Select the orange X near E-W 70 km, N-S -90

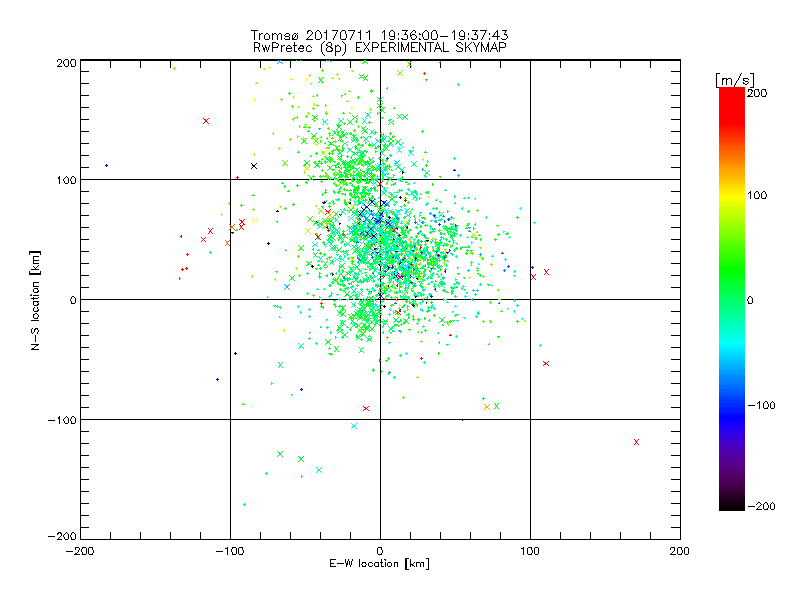[487, 407]
